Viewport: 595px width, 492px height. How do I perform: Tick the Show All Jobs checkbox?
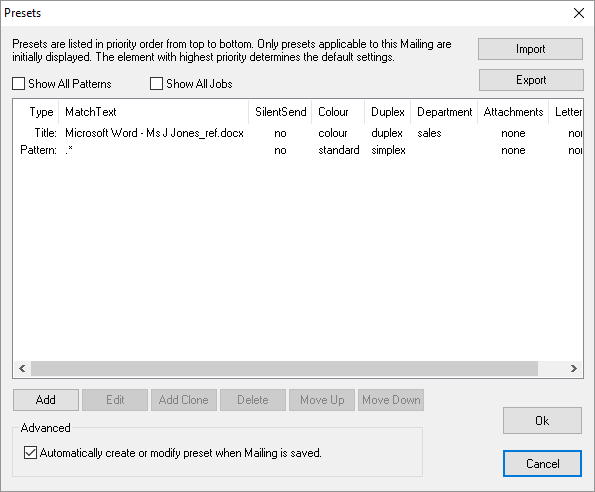coord(156,83)
